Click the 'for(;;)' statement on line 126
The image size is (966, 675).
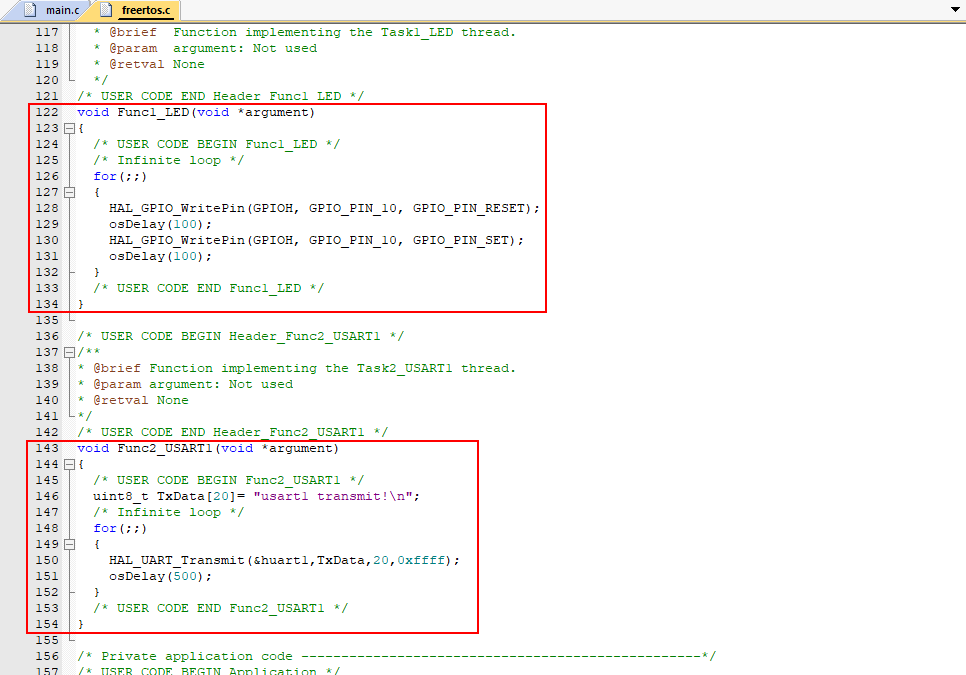[120, 176]
